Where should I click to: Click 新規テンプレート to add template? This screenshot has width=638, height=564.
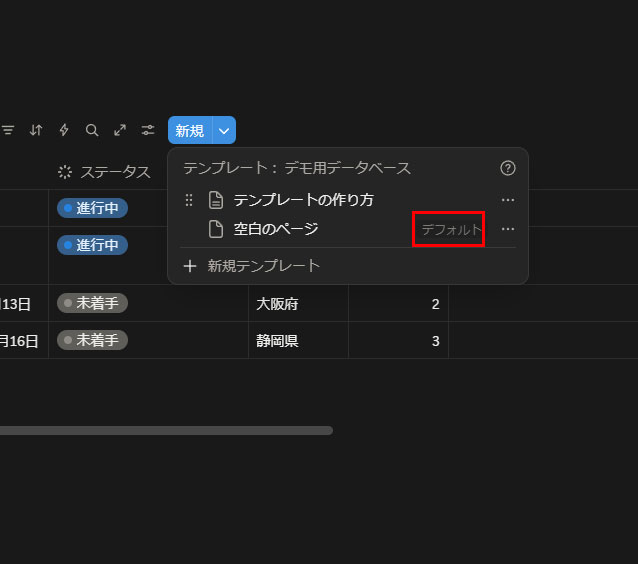[263, 266]
